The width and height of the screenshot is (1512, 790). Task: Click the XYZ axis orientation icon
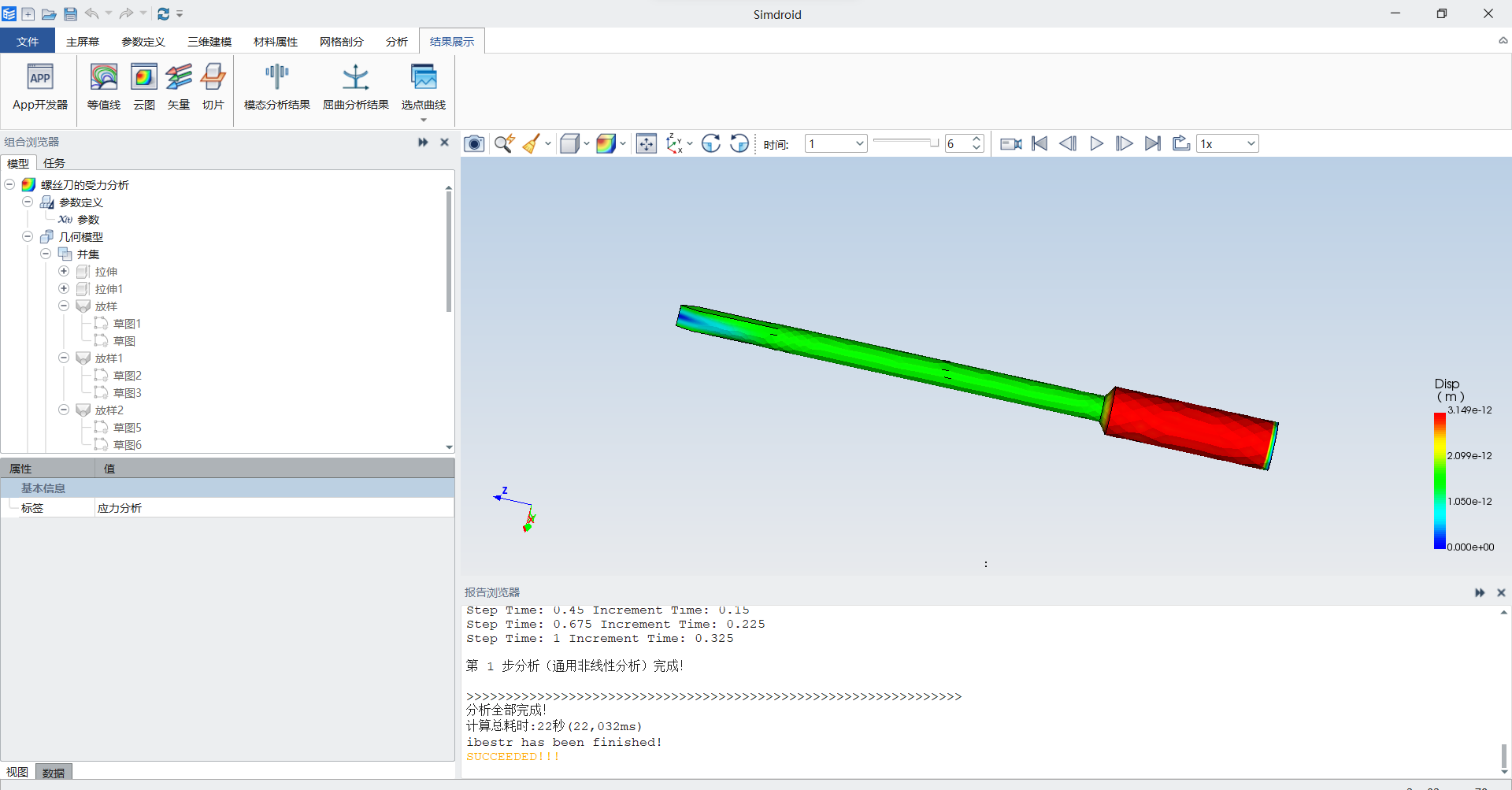[x=675, y=143]
